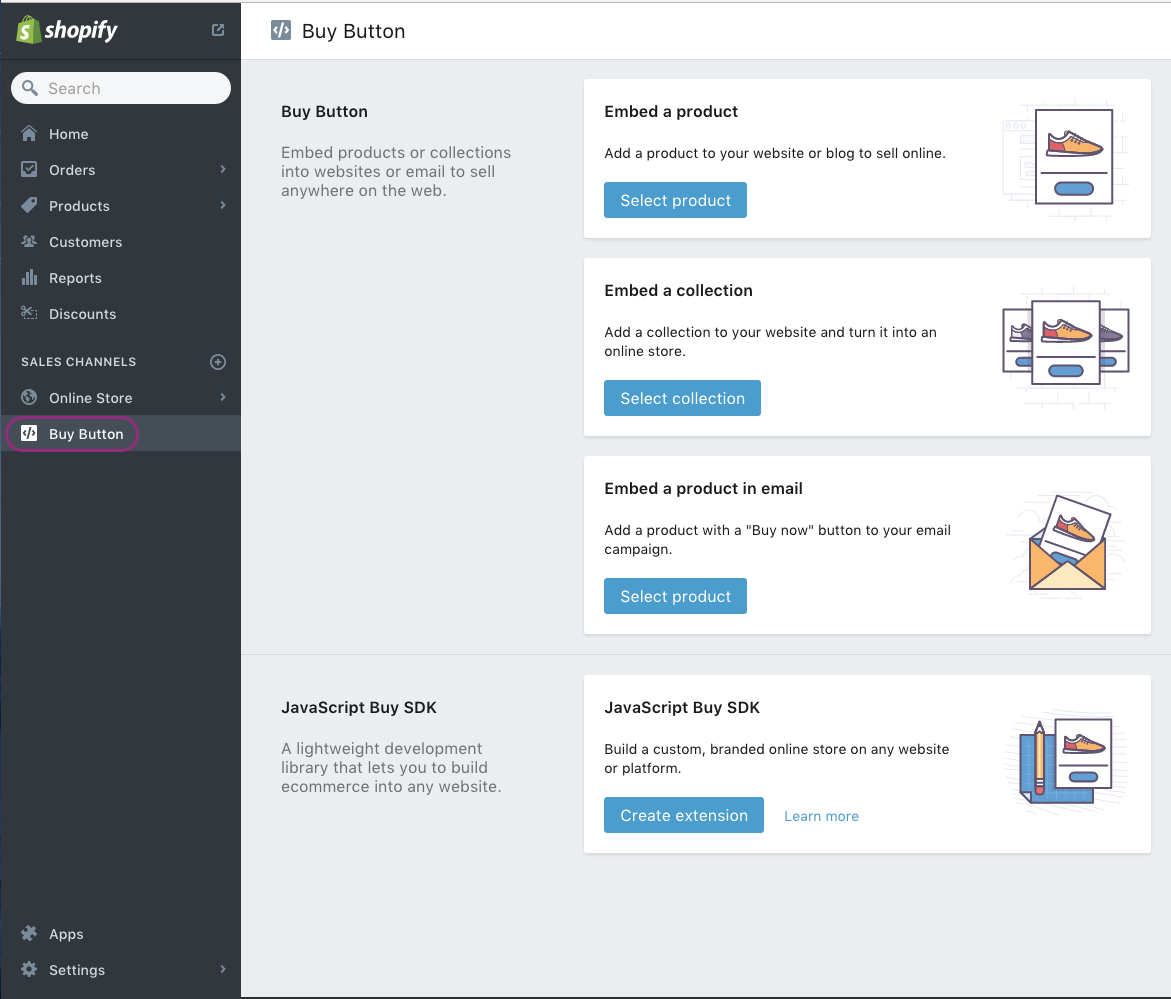Click the Embed a product shoe illustration
Screen dimensions: 1171x999
coord(1065,158)
